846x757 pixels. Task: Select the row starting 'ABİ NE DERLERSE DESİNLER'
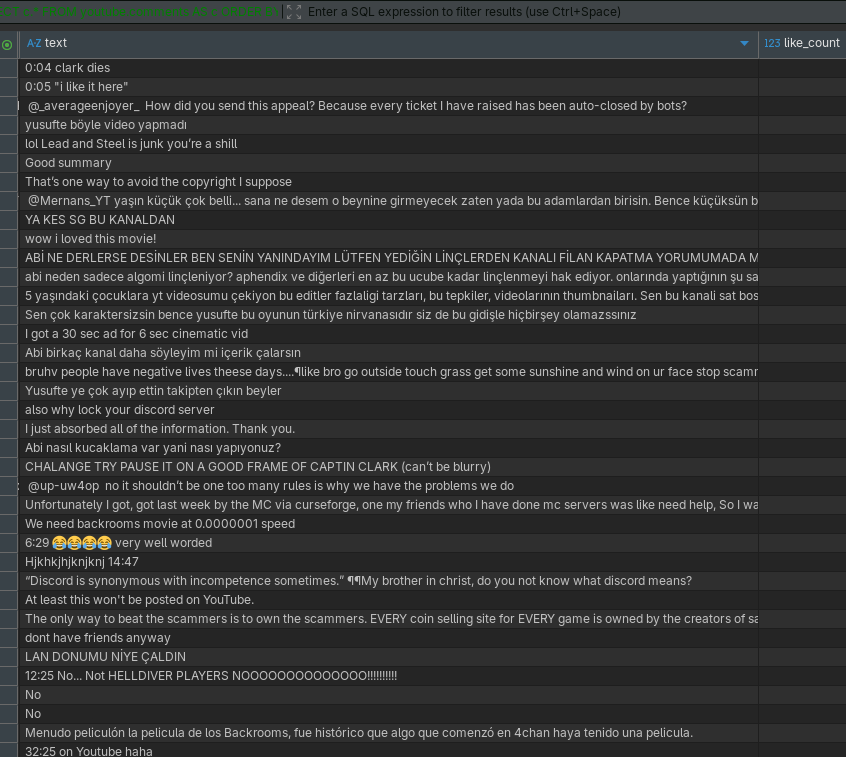388,258
